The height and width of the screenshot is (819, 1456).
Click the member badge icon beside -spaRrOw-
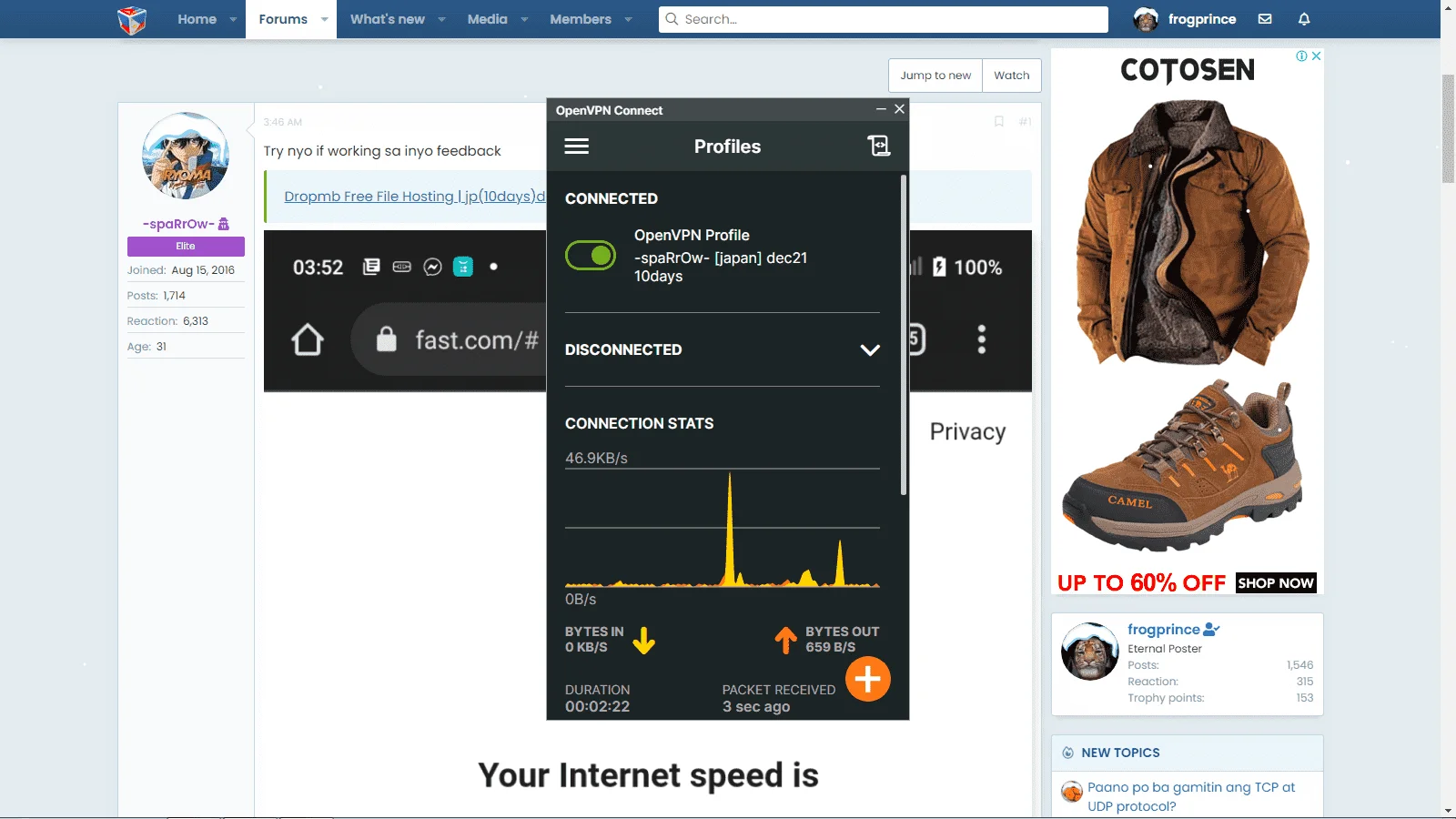(x=224, y=224)
